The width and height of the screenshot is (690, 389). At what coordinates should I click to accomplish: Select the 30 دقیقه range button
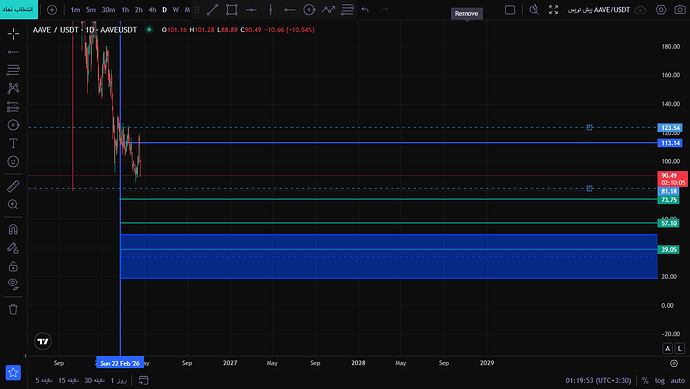click(94, 380)
